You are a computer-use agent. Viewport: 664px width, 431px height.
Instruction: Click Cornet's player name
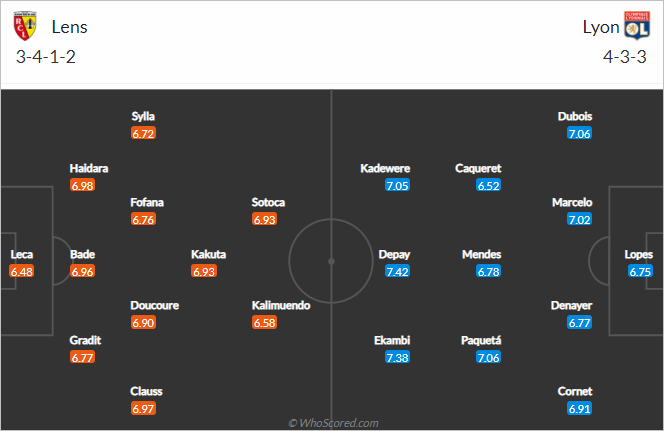click(x=575, y=391)
